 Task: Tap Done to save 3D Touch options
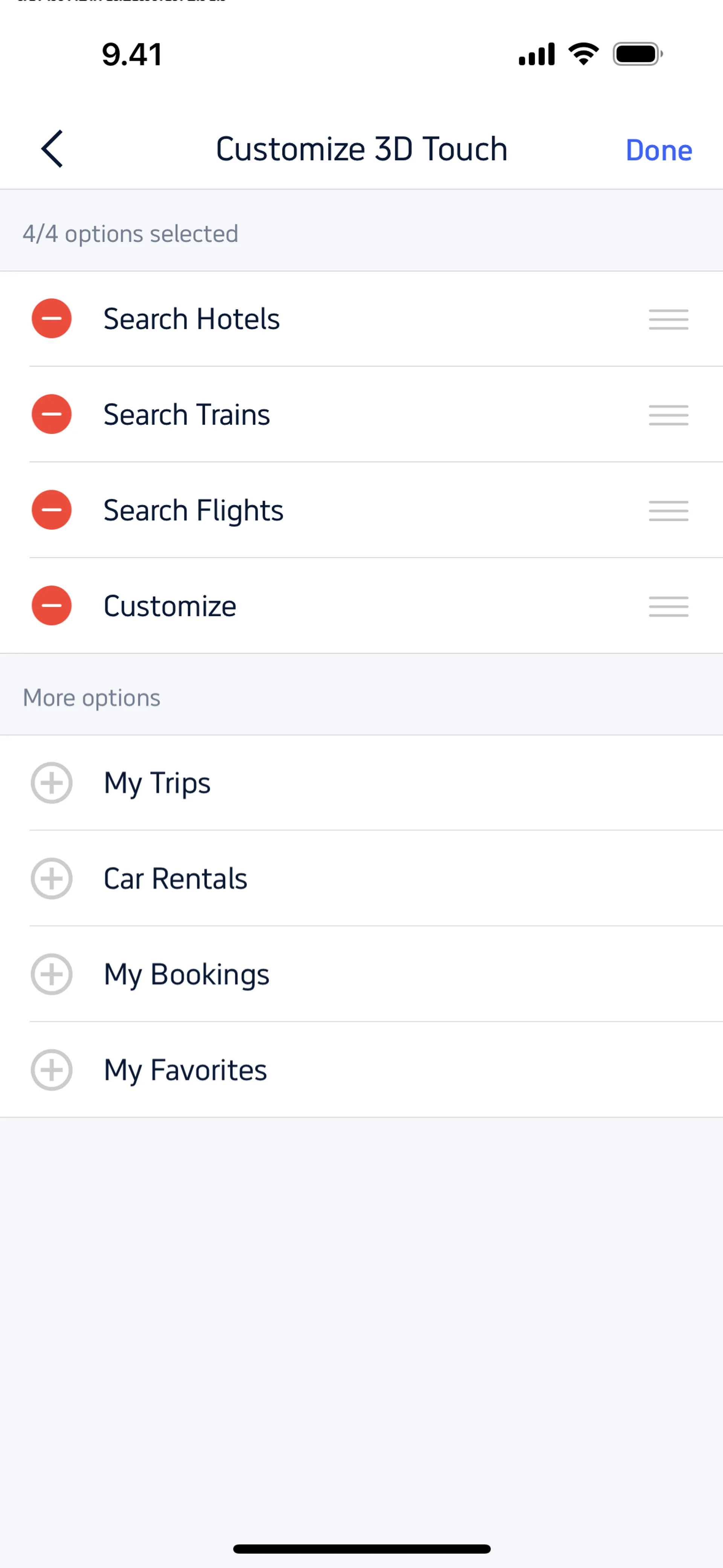tap(659, 150)
